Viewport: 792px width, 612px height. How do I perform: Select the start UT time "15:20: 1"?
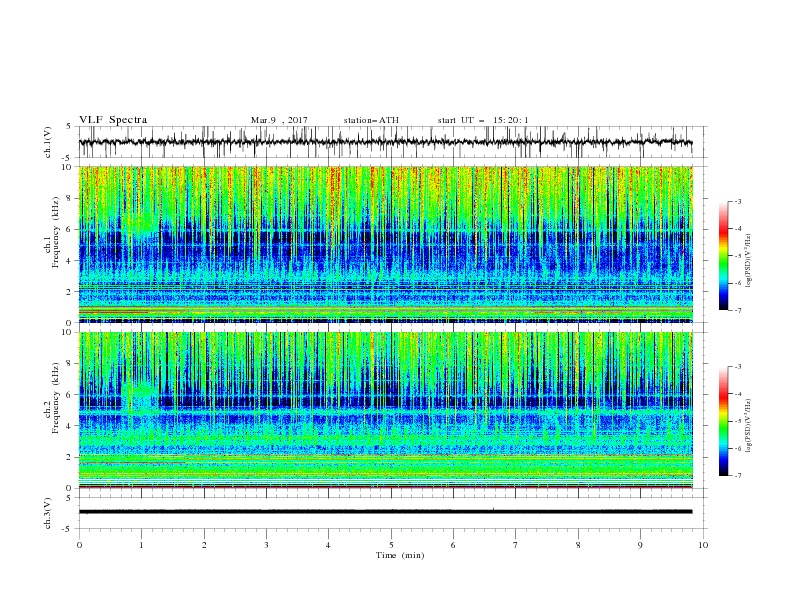click(511, 120)
